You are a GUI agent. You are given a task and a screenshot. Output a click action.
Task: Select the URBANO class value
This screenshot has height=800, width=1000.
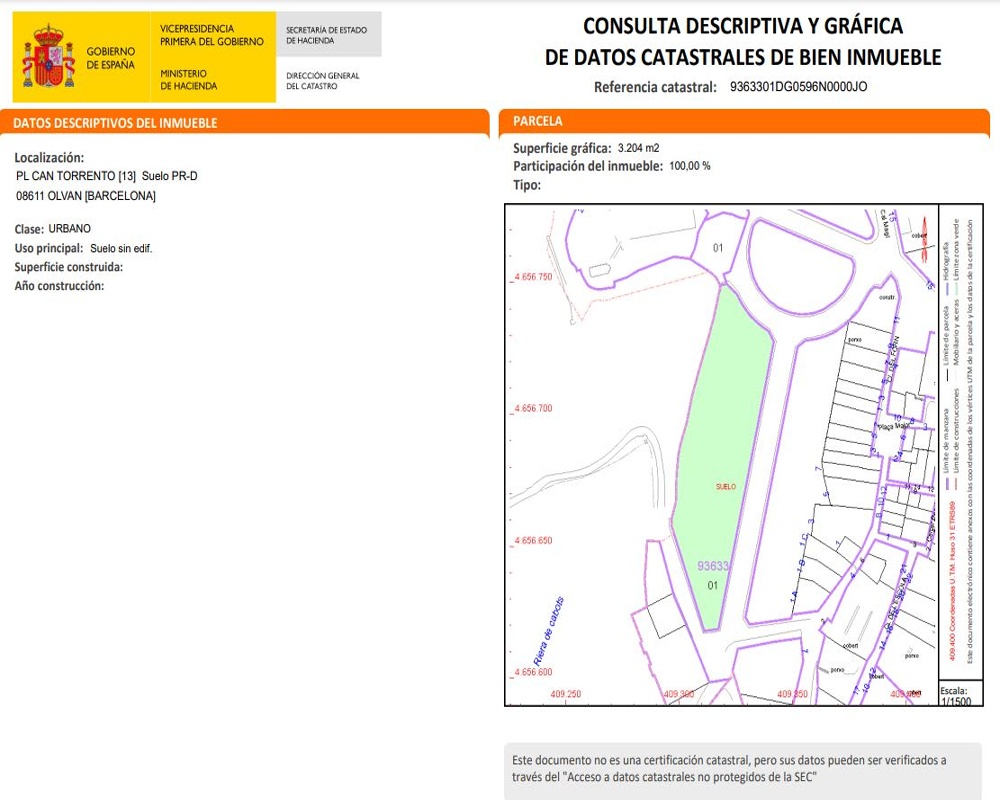[x=70, y=228]
